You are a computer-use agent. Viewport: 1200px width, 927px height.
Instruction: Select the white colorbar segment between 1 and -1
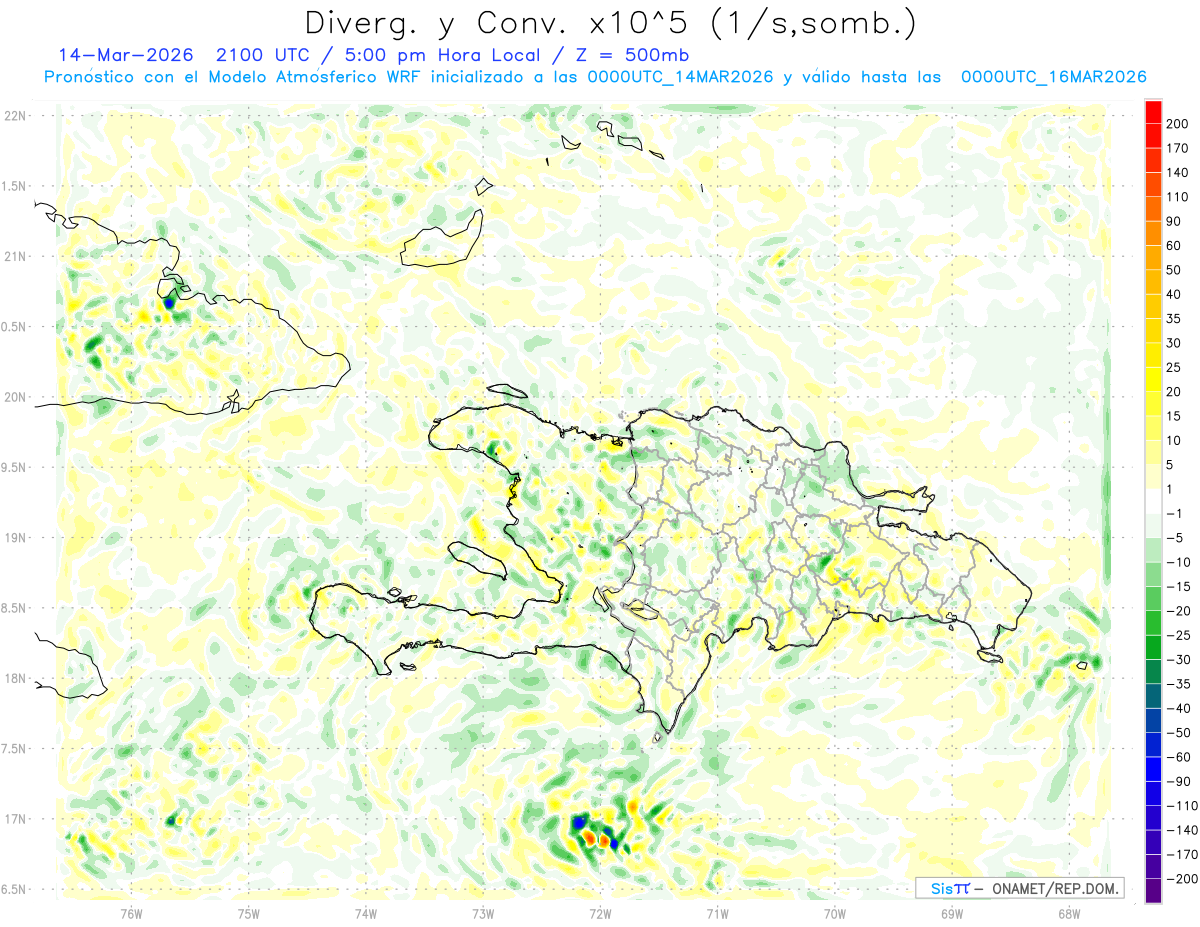pyautogui.click(x=1153, y=501)
